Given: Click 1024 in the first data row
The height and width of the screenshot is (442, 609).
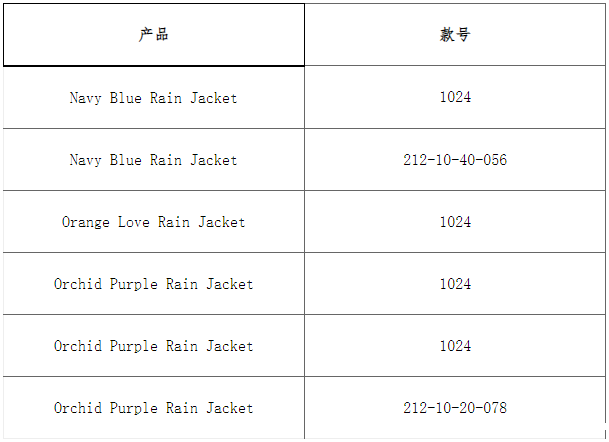Looking at the screenshot, I should 455,98.
